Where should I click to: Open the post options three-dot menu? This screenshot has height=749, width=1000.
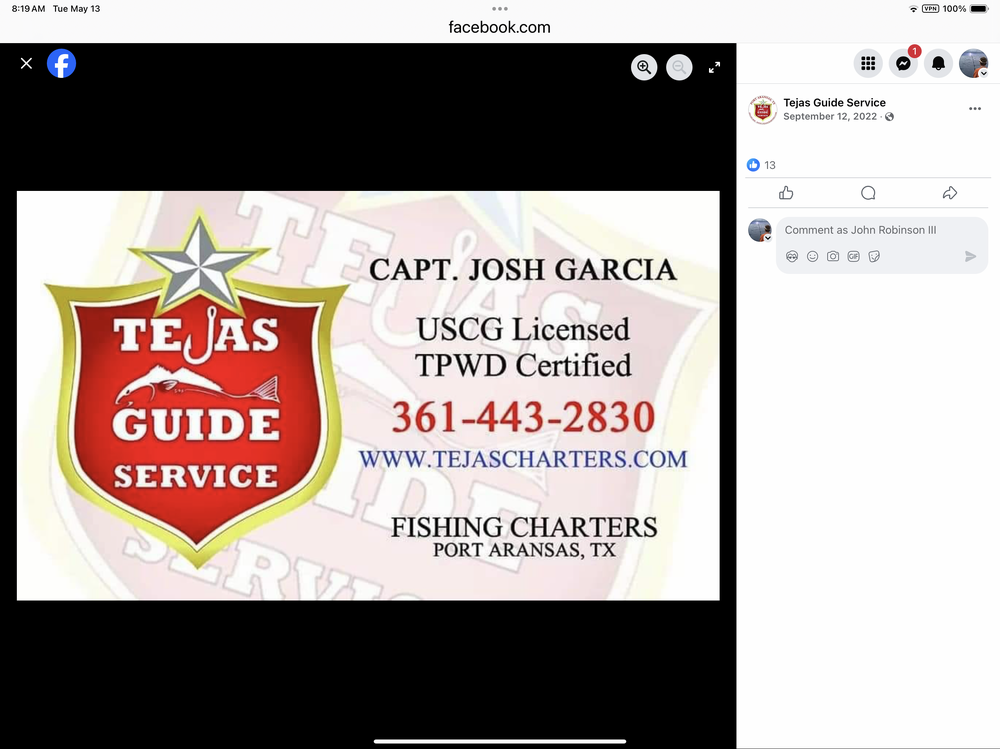click(975, 109)
